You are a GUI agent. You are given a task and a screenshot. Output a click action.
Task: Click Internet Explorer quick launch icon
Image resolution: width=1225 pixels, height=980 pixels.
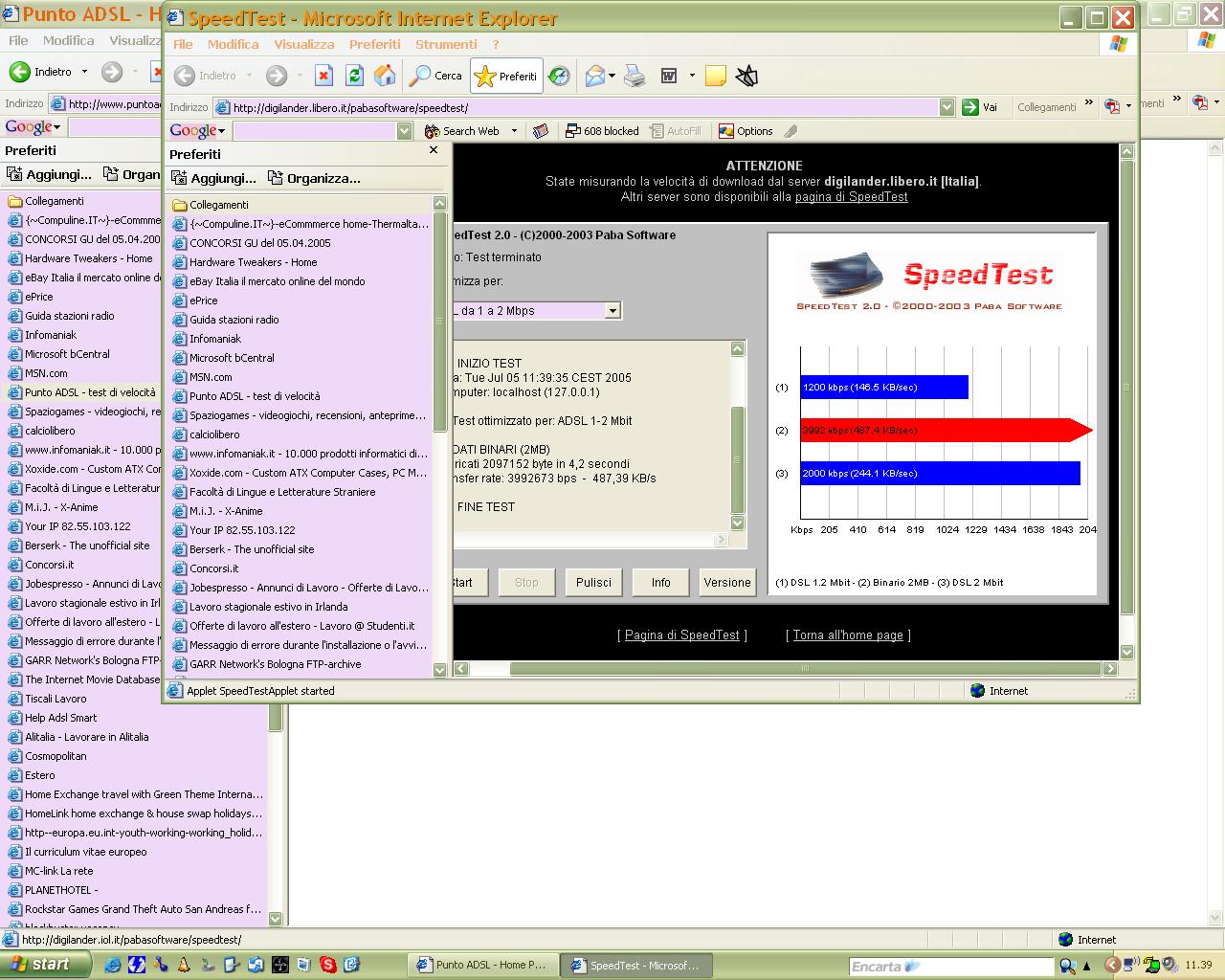coord(113,965)
